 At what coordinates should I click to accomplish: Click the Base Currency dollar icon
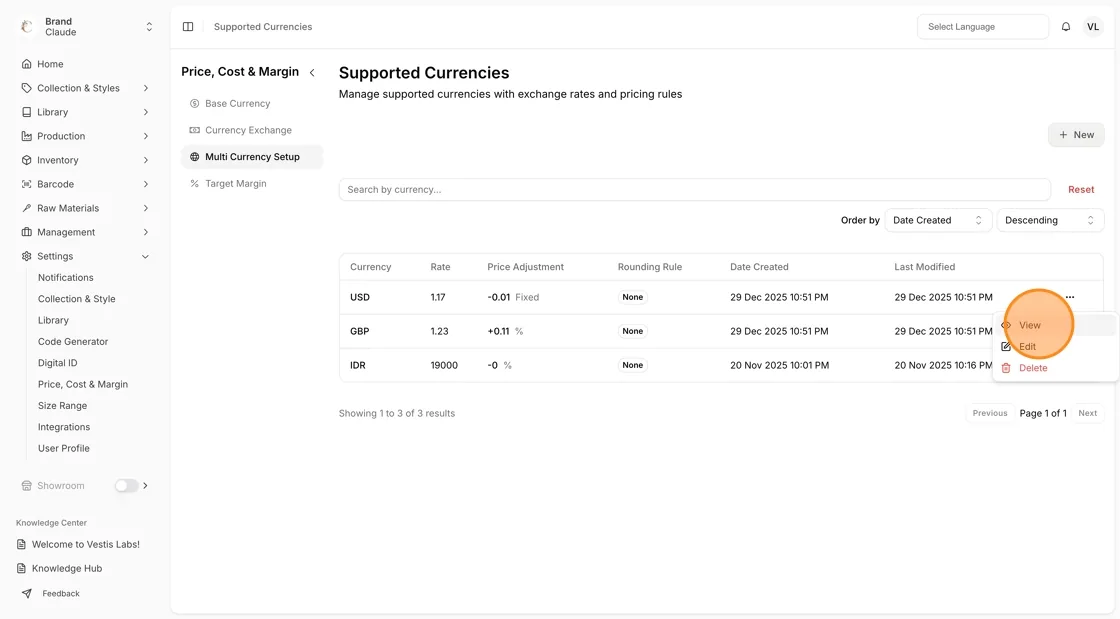[194, 104]
